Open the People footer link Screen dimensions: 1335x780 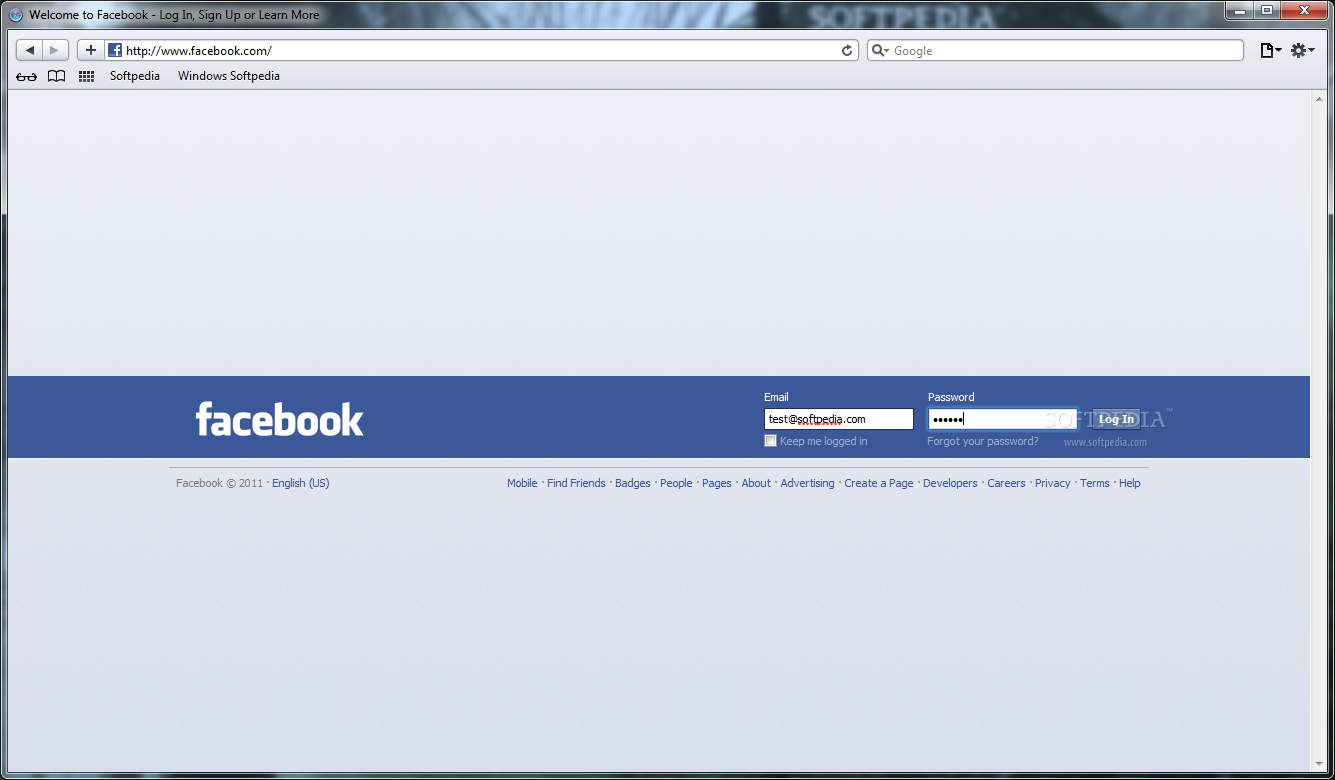[x=676, y=483]
